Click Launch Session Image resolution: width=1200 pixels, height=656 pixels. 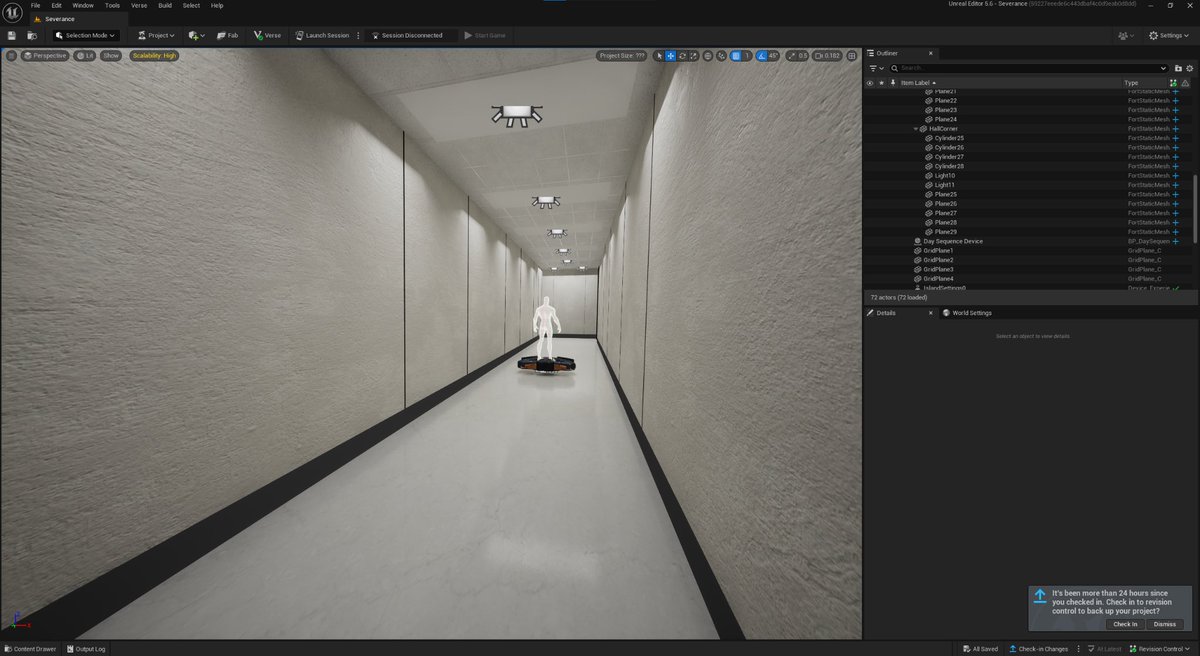[x=321, y=35]
